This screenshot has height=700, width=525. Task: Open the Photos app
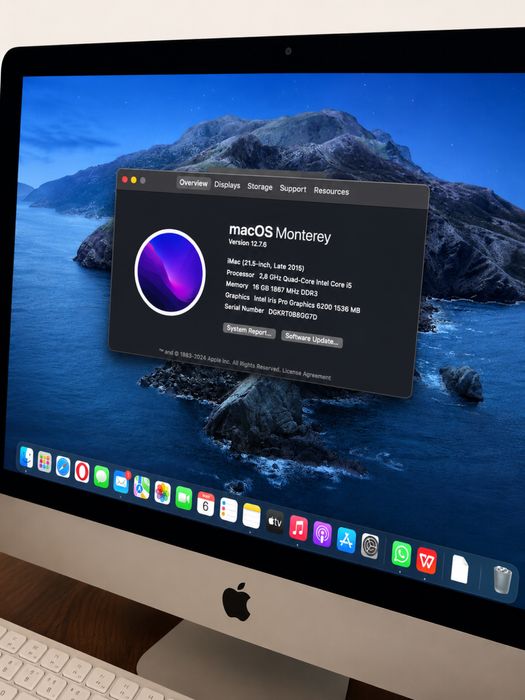coord(162,493)
